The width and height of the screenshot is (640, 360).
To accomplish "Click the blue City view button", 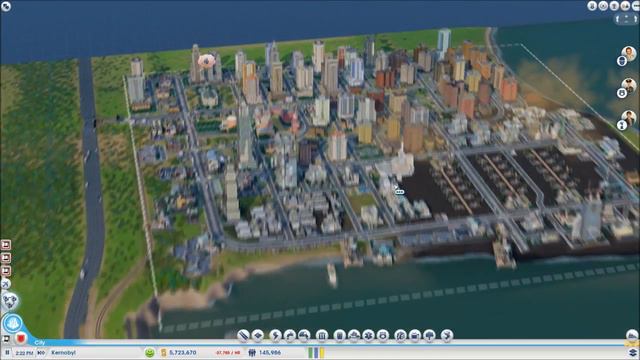I will pyautogui.click(x=13, y=323).
